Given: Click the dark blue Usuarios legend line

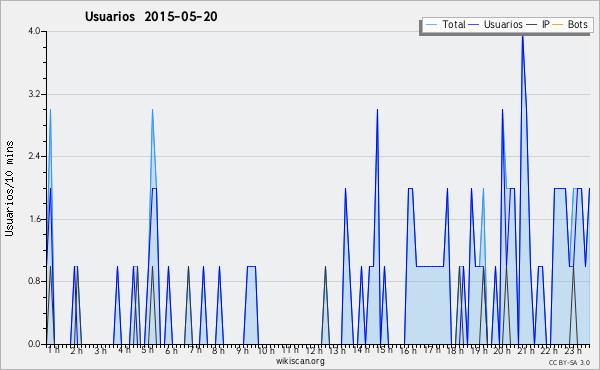Looking at the screenshot, I should pos(474,25).
